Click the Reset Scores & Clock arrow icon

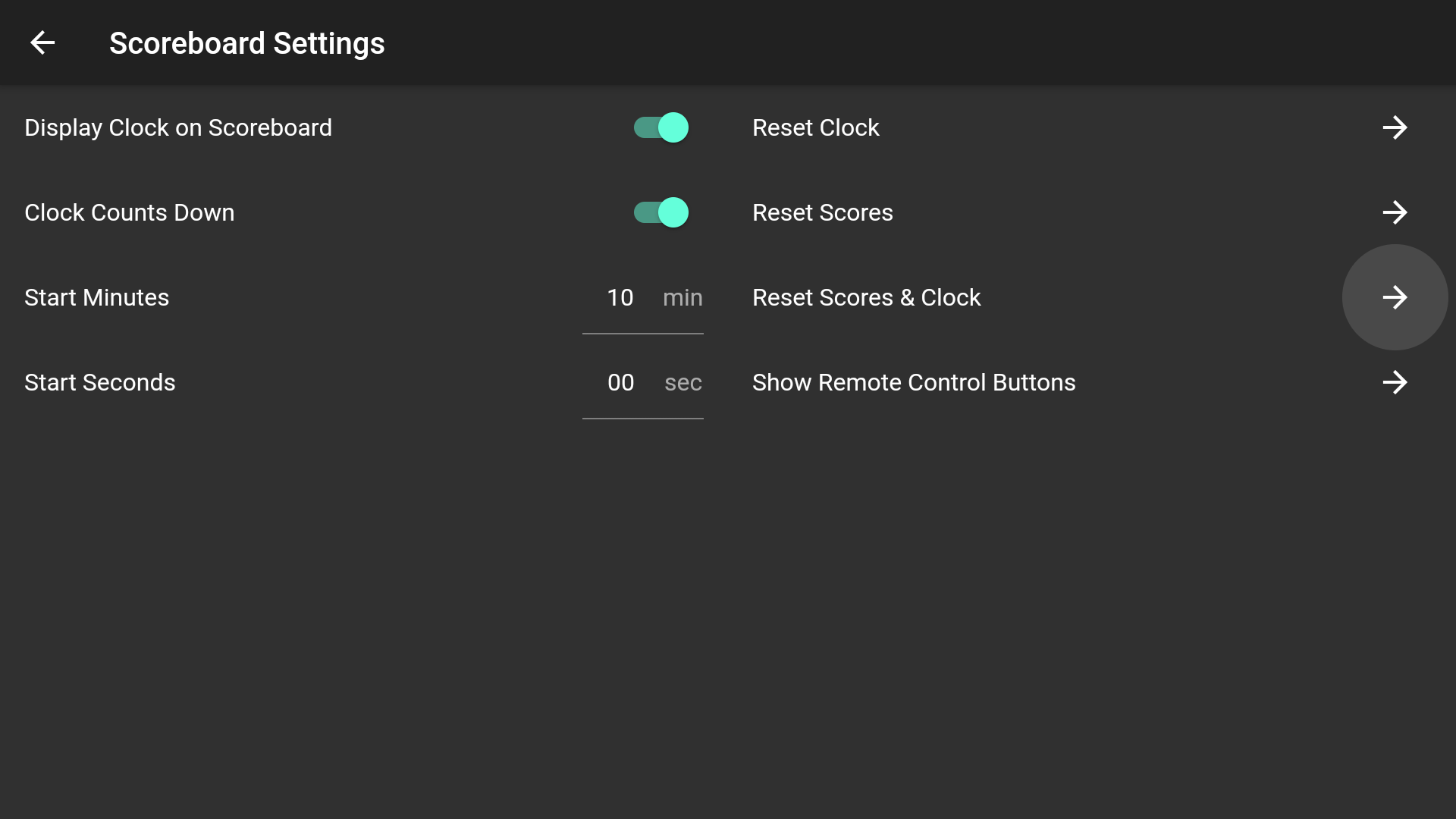1395,297
